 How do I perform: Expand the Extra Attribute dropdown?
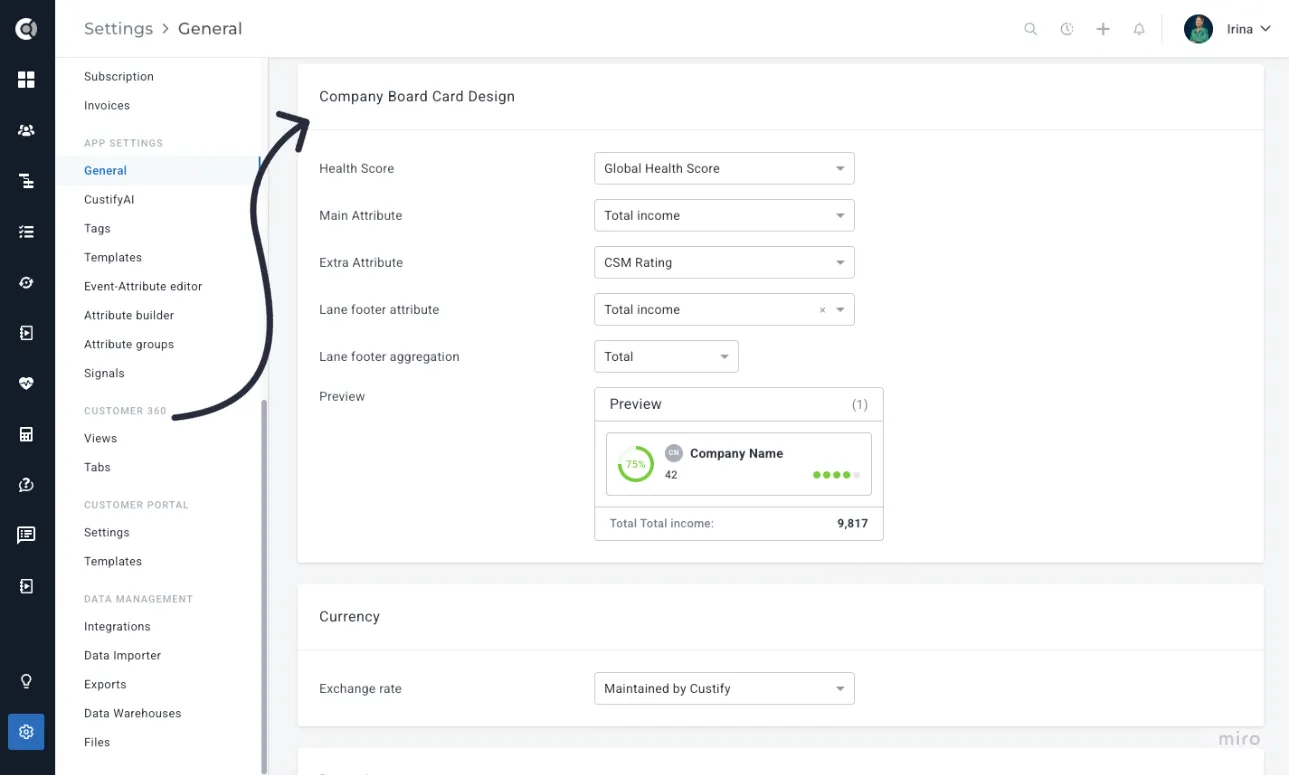(x=724, y=263)
